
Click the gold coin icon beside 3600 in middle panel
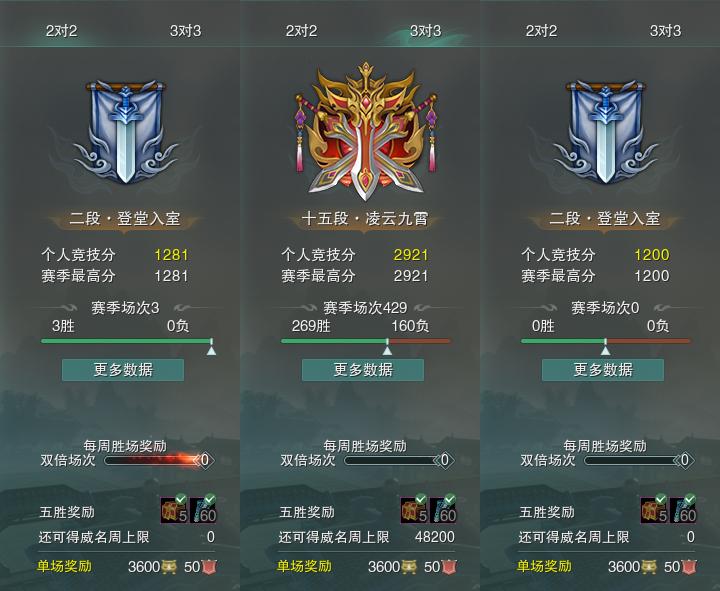tap(409, 567)
